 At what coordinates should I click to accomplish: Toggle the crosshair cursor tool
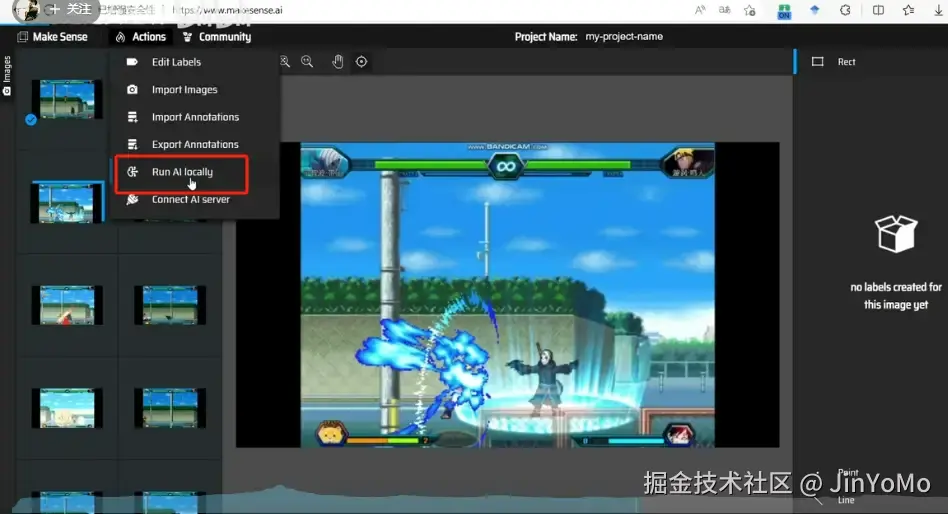pos(361,62)
